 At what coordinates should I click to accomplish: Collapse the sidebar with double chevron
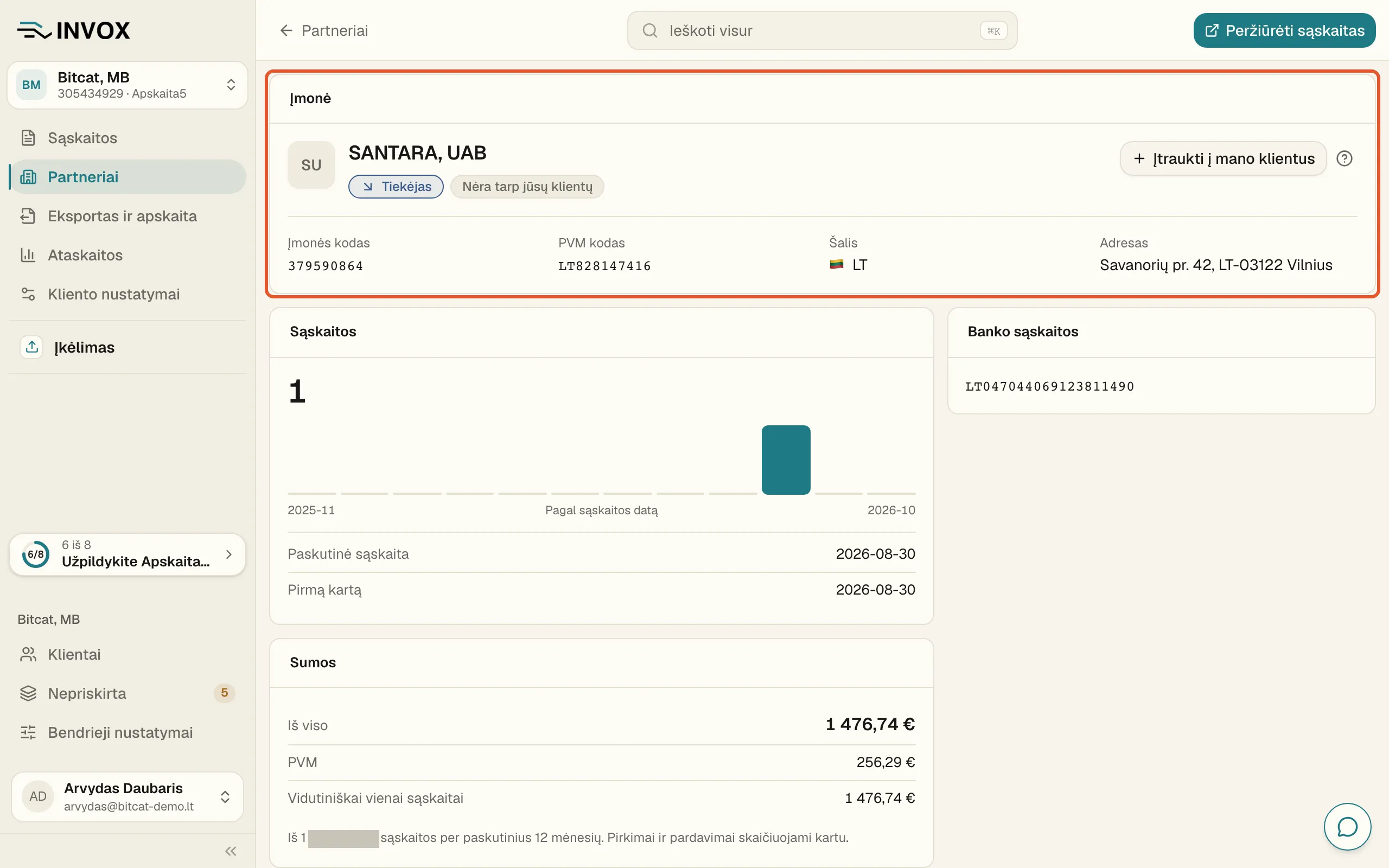click(x=231, y=851)
